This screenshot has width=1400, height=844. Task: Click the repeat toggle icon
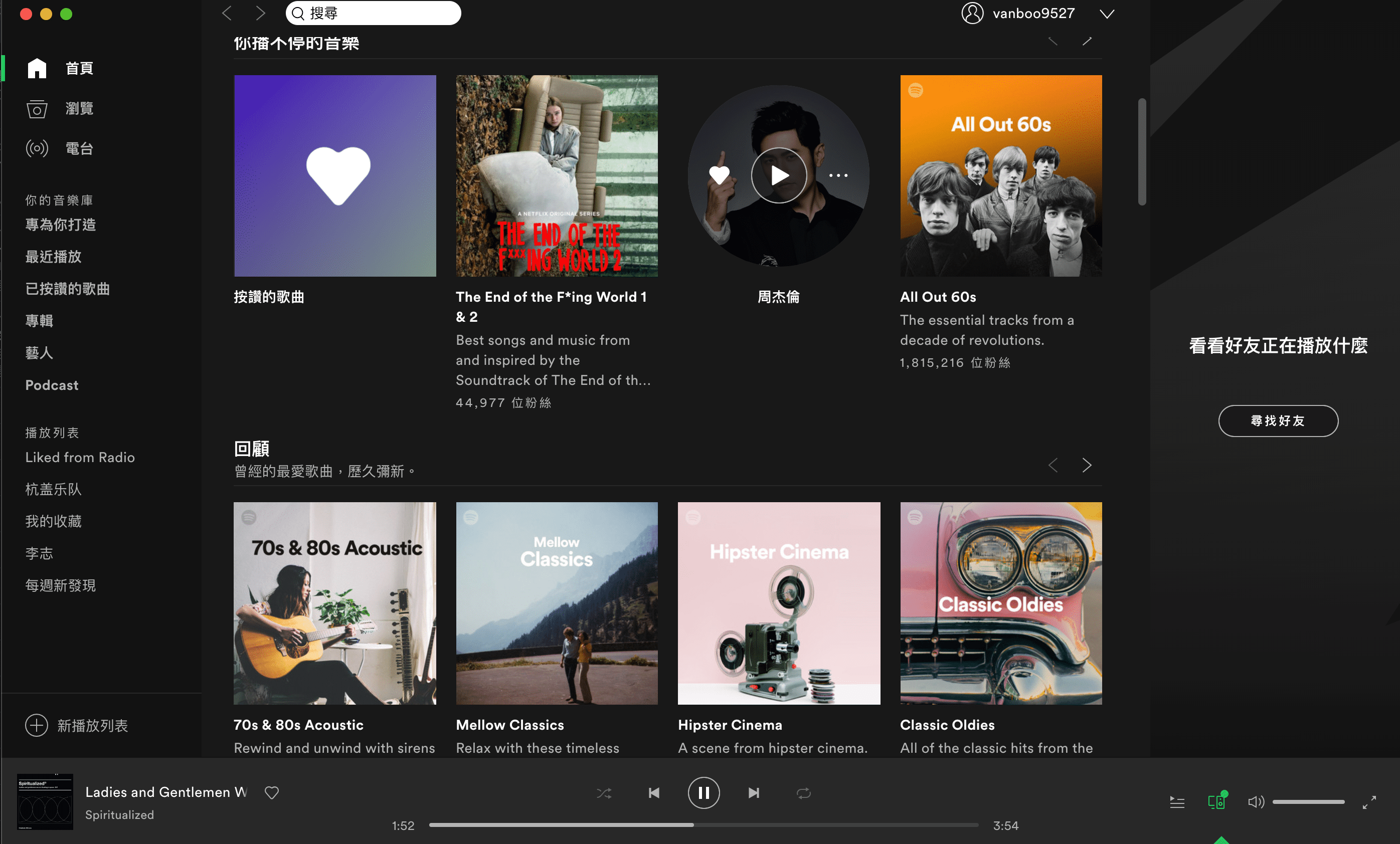coord(803,793)
